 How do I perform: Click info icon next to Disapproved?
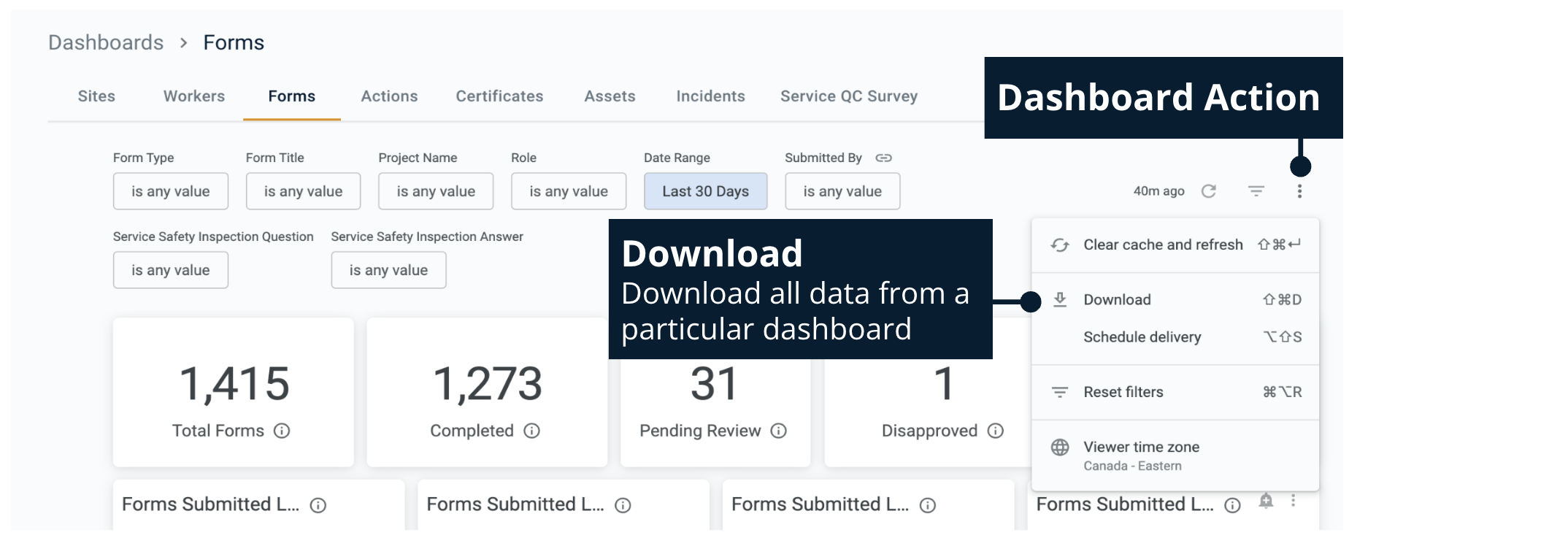pos(996,431)
